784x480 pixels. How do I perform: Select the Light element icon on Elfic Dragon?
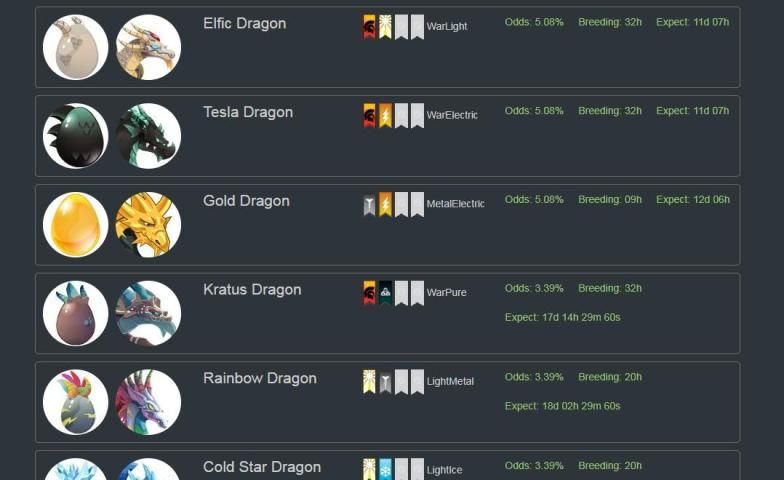tap(385, 26)
